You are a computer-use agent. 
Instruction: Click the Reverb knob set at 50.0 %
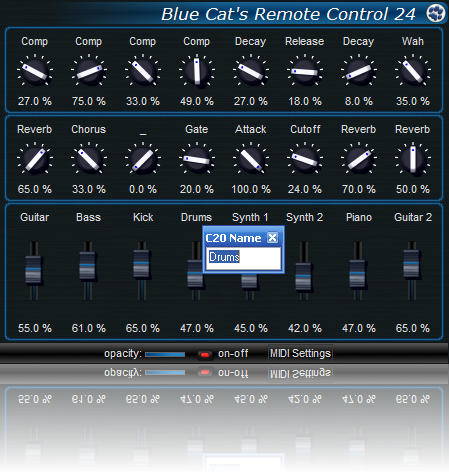pos(413,159)
